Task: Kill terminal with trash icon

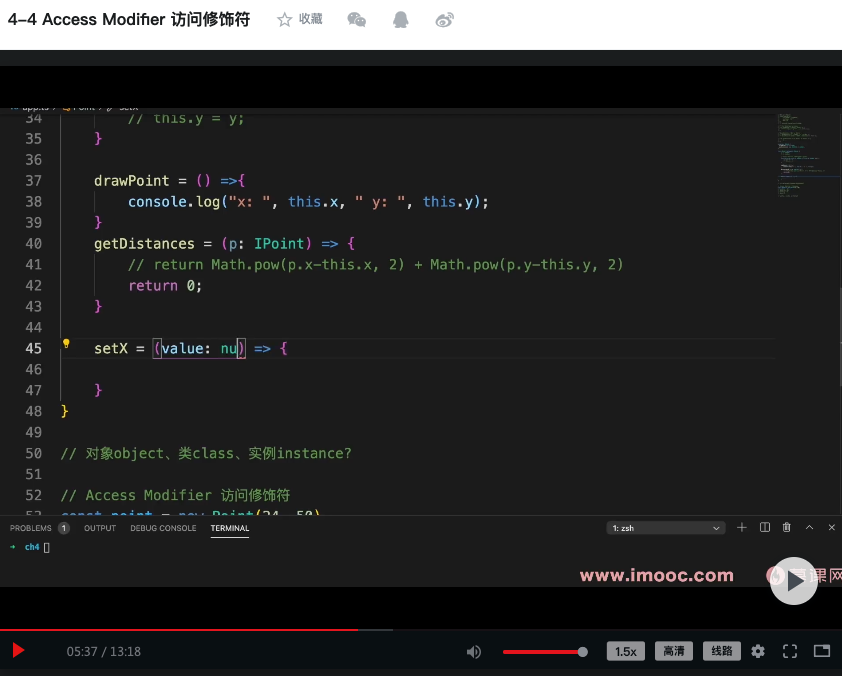Action: tap(787, 528)
